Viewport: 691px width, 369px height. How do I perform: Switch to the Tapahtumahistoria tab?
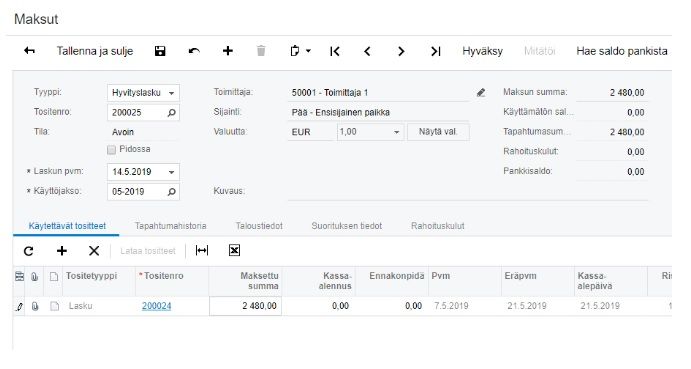tap(171, 226)
